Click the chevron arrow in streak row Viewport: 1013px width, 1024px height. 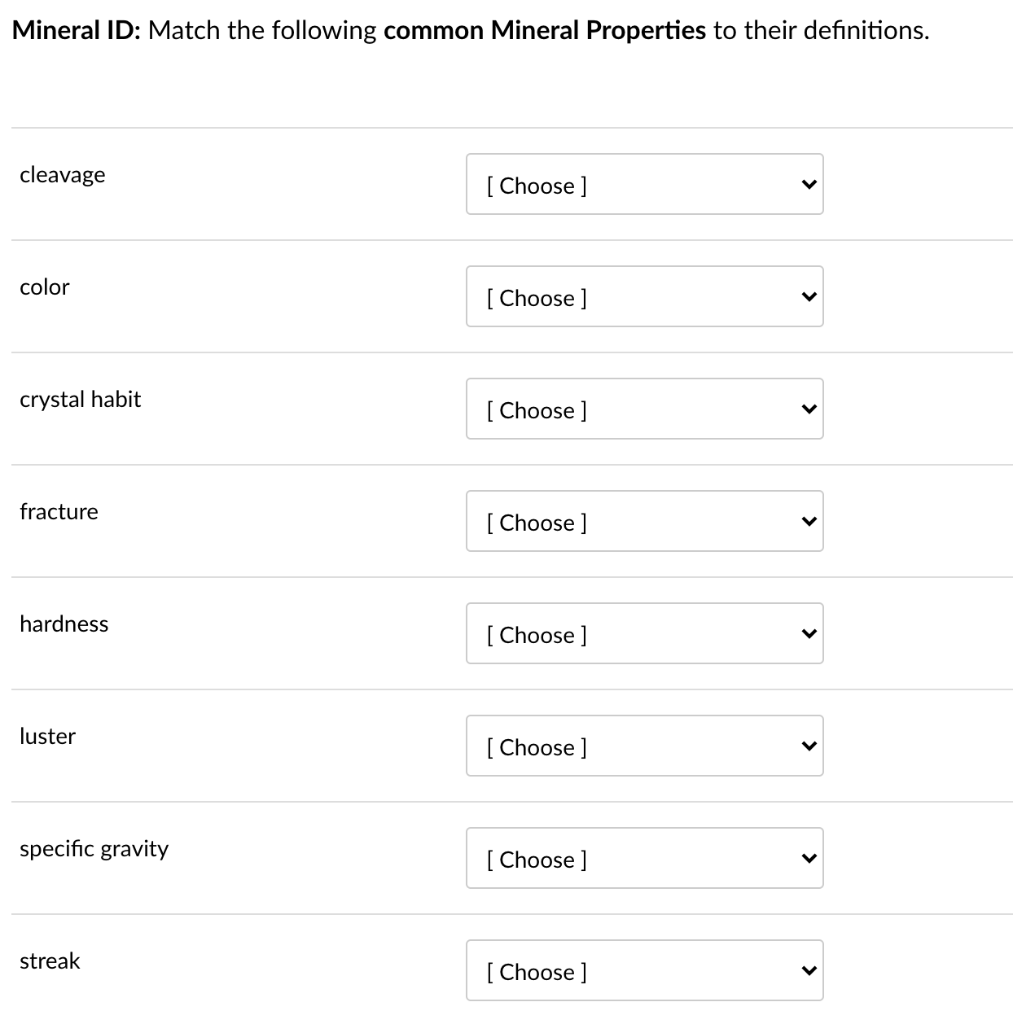click(809, 971)
